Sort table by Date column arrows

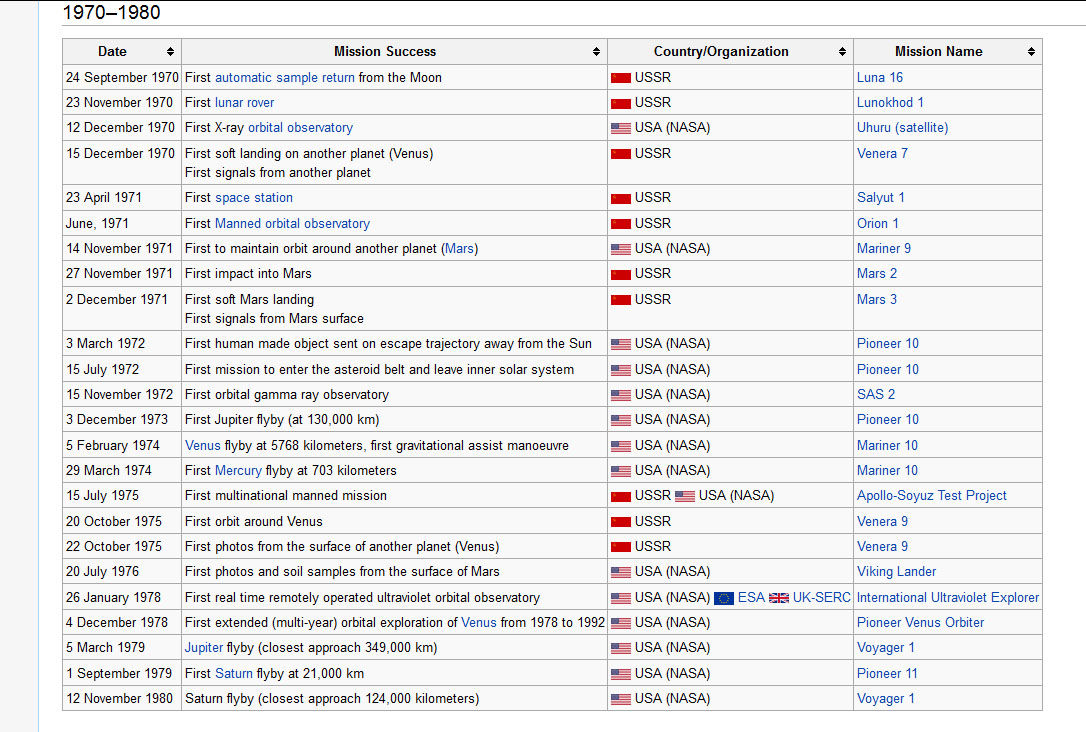coord(170,52)
